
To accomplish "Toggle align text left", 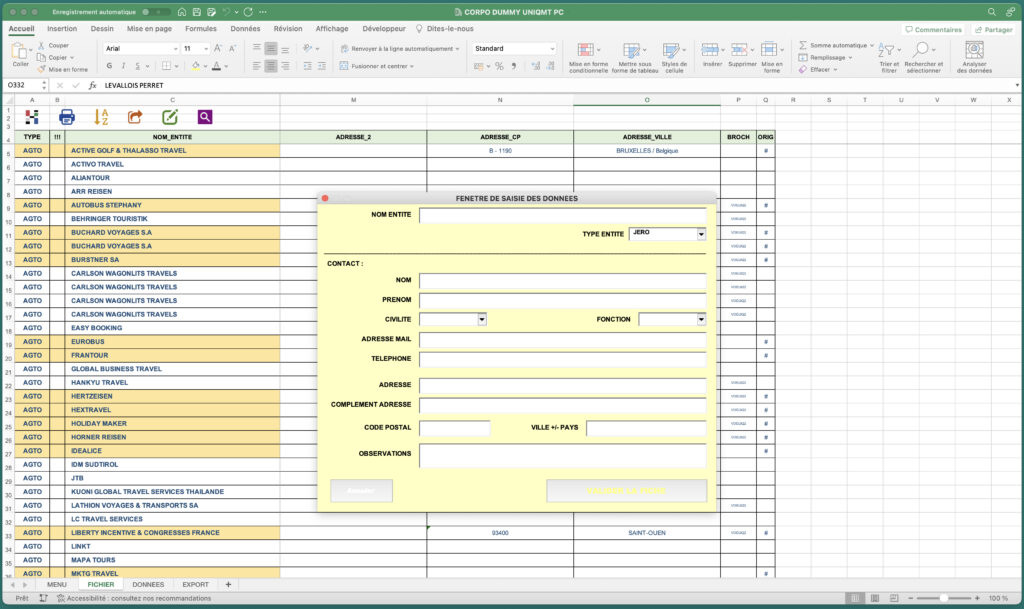I will [257, 66].
